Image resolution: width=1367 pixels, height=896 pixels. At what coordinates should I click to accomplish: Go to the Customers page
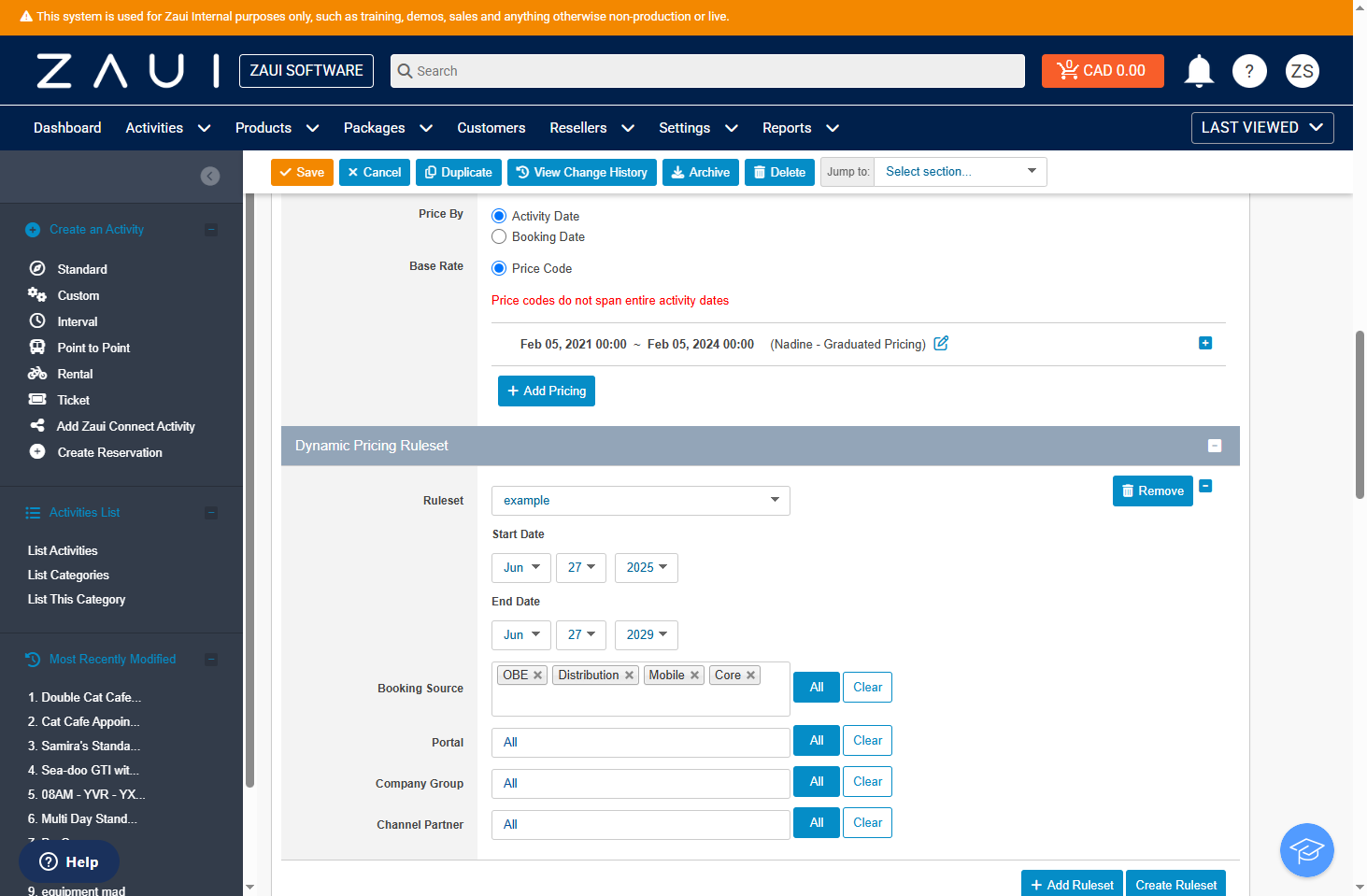[491, 128]
